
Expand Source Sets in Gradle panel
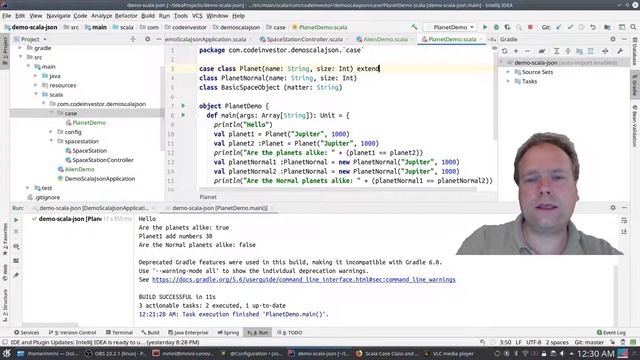[x=509, y=72]
